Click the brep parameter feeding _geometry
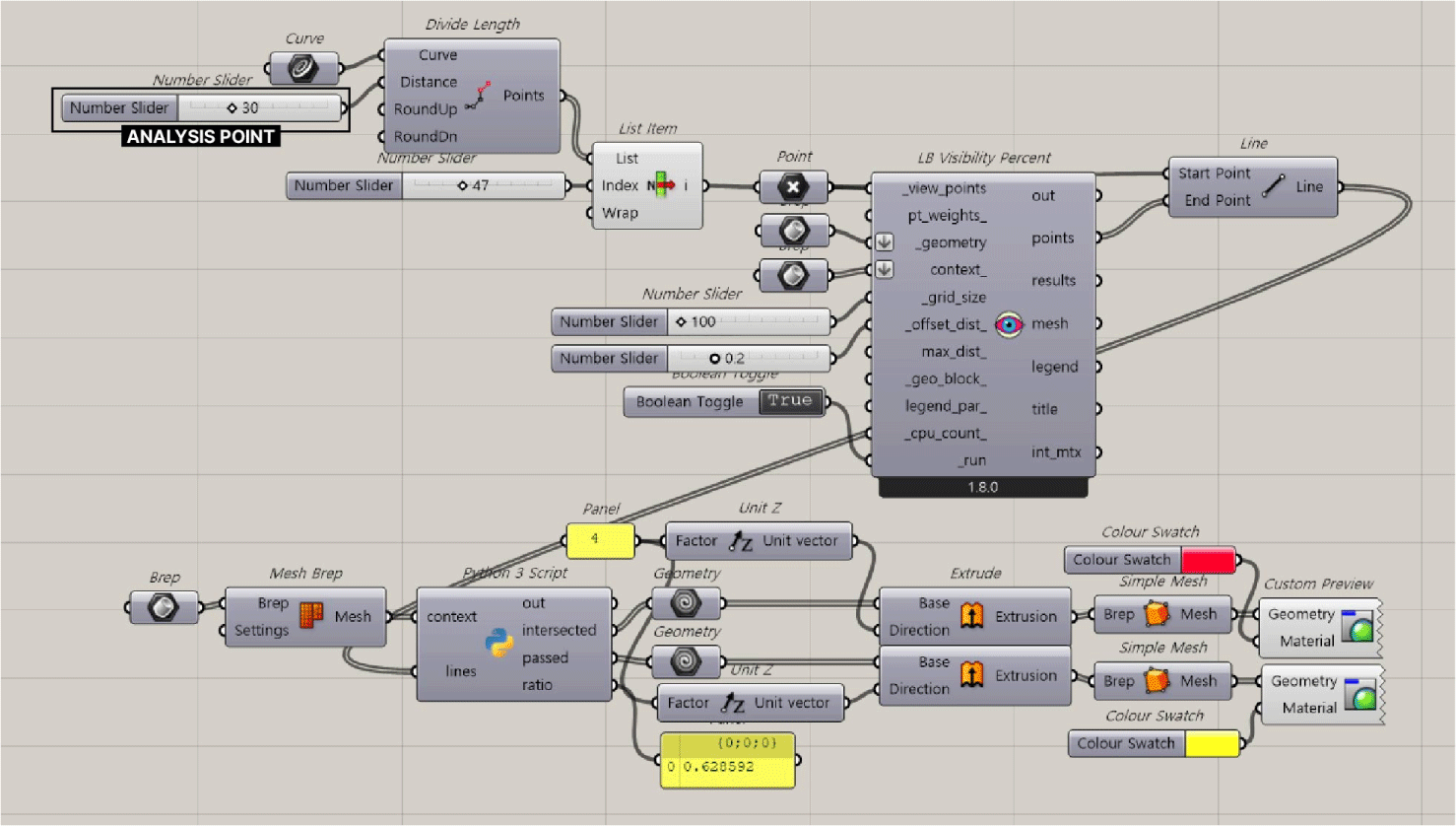Viewport: 1456px width, 826px height. coord(793,231)
